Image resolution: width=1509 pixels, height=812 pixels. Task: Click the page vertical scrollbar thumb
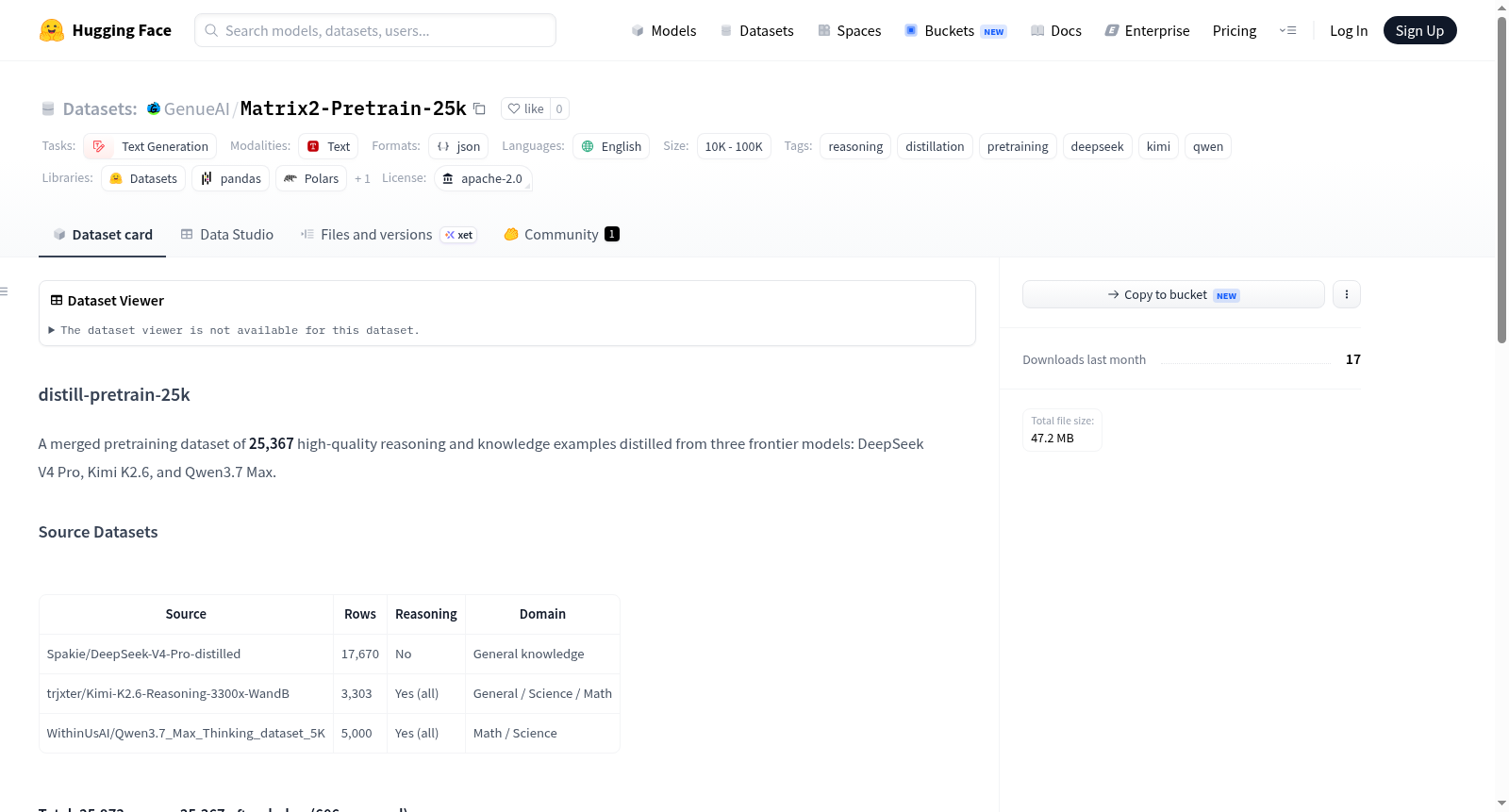[x=1501, y=179]
